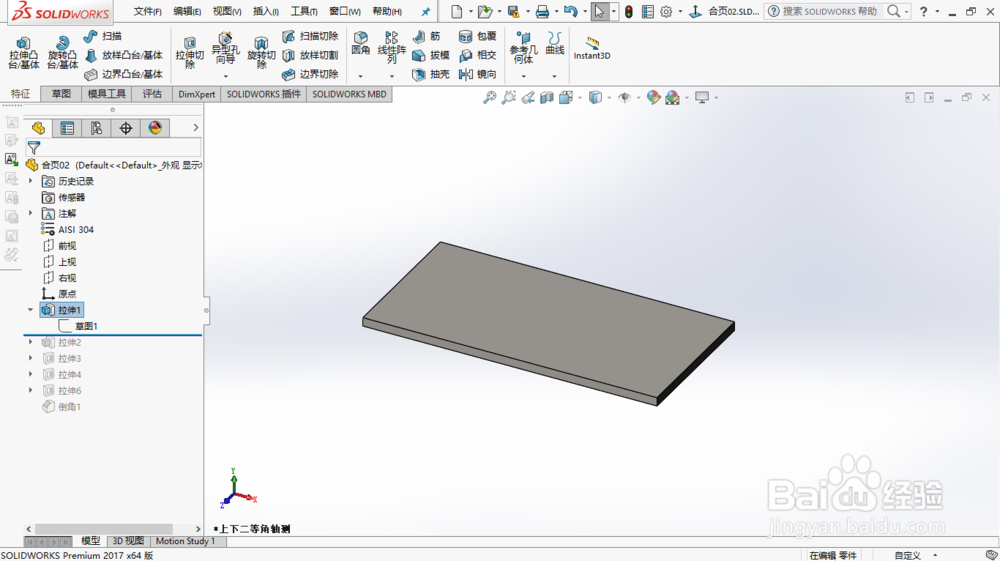Open the 文件(F) menu

[x=147, y=11]
